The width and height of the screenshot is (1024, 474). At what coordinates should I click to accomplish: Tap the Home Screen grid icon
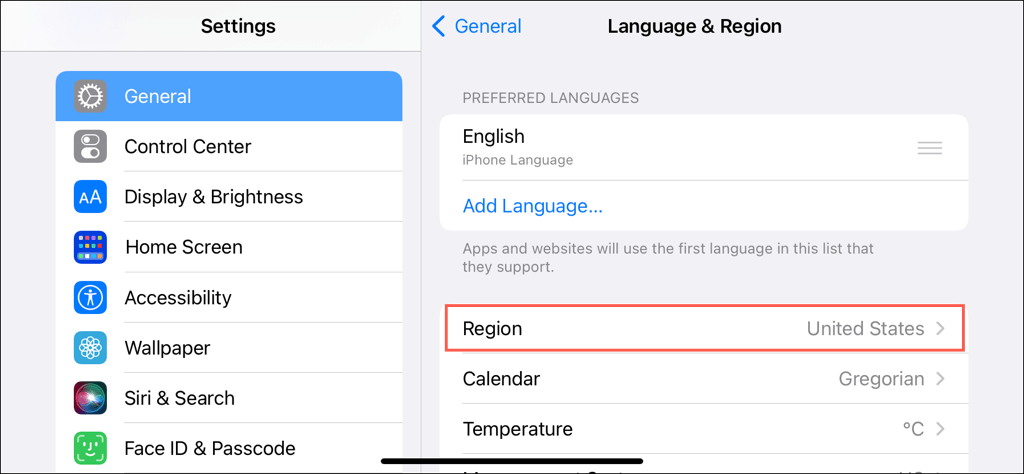coord(90,247)
